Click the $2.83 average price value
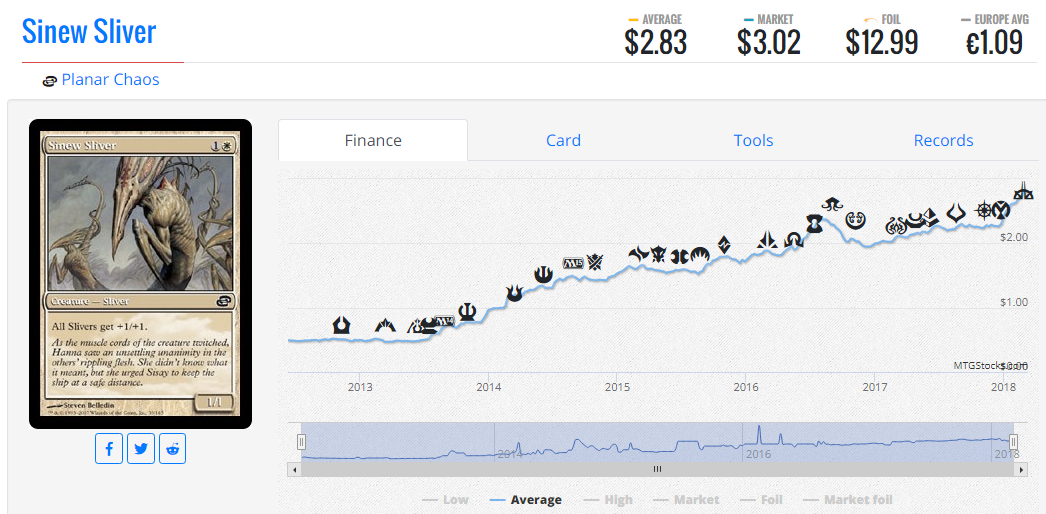1046x514 pixels. point(655,43)
